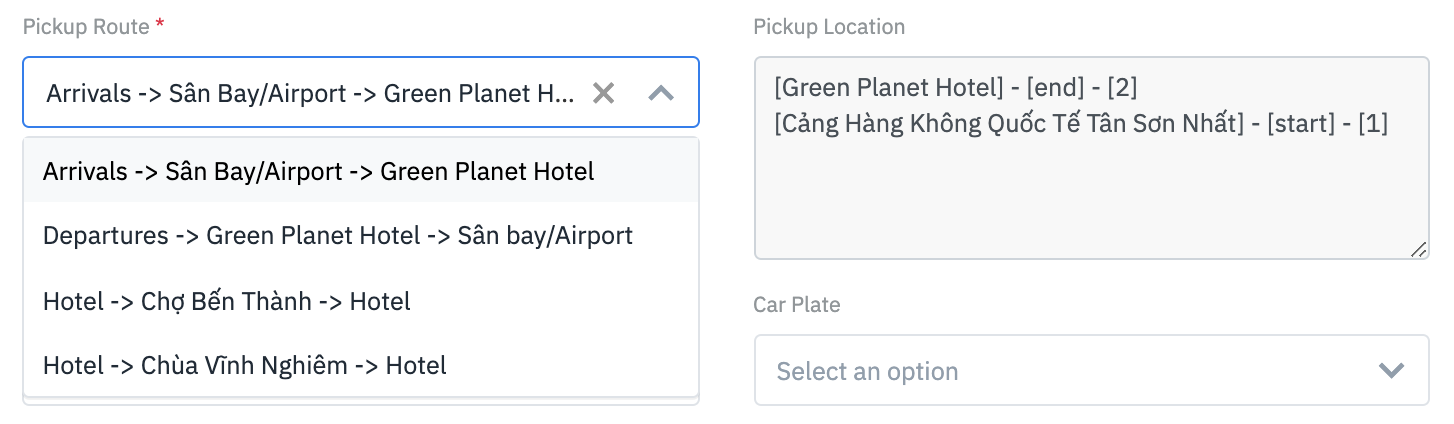Screen dimensions: 1454x424
Task: Click inside the Pickup Route combo box text
Action: (x=310, y=93)
